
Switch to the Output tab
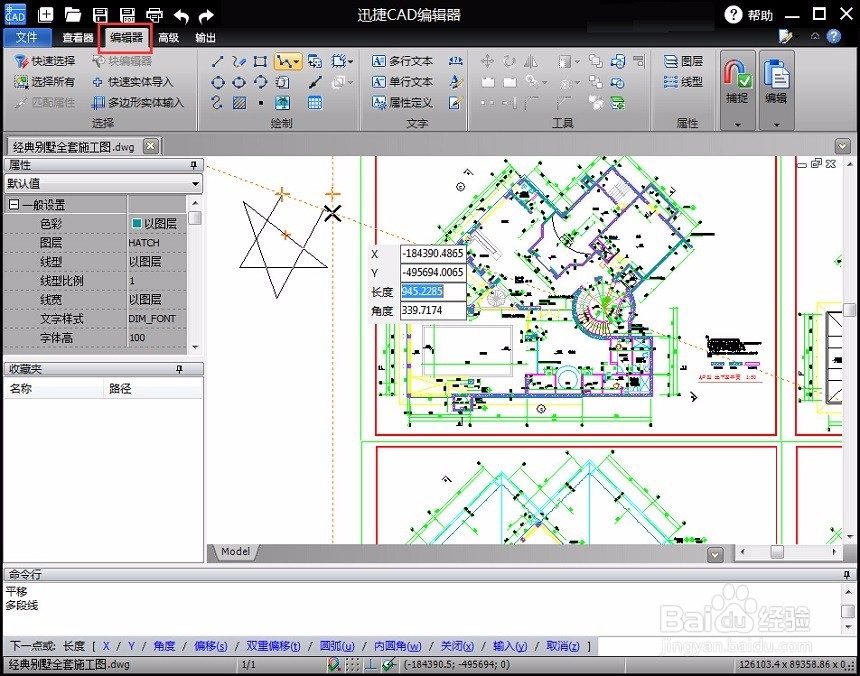click(205, 37)
